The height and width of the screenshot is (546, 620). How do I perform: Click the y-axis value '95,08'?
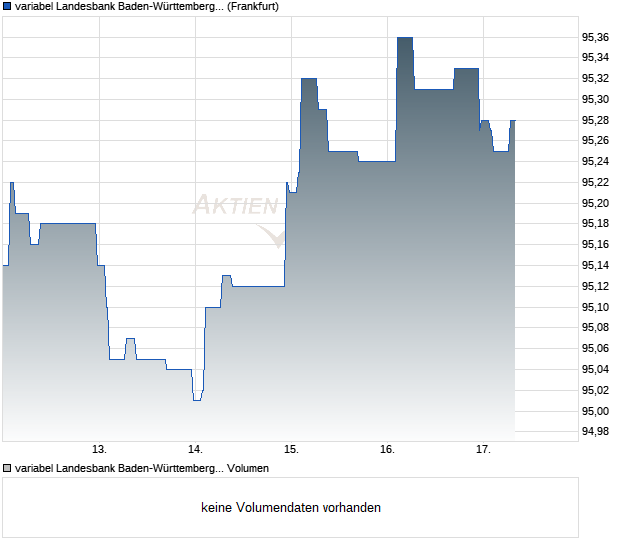tap(595, 327)
